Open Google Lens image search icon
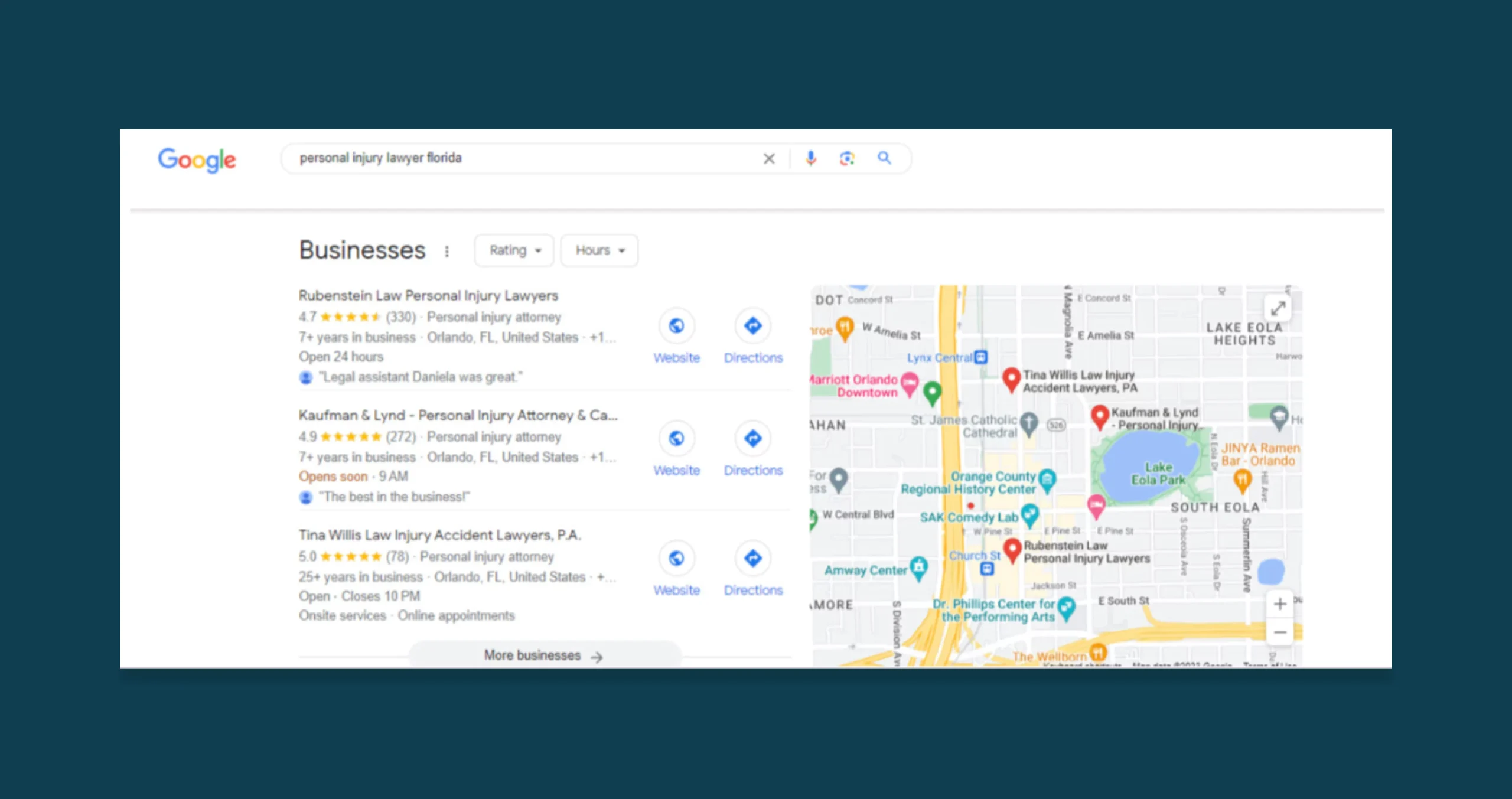This screenshot has height=799, width=1512. click(847, 158)
